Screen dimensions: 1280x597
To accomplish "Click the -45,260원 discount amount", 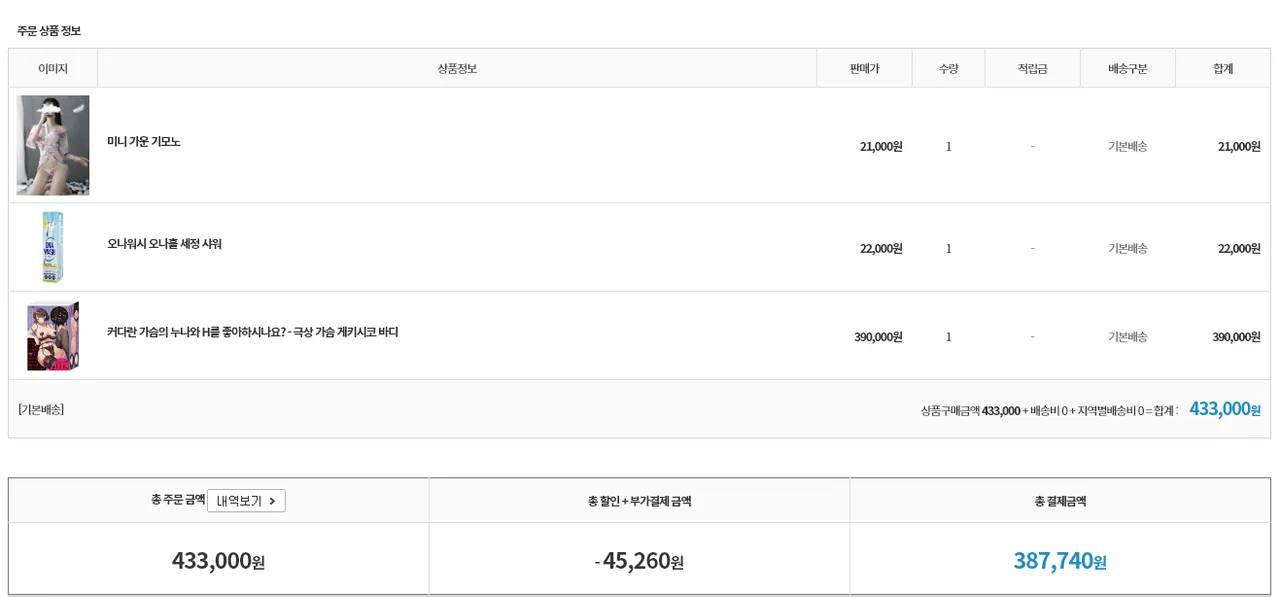I will (639, 561).
